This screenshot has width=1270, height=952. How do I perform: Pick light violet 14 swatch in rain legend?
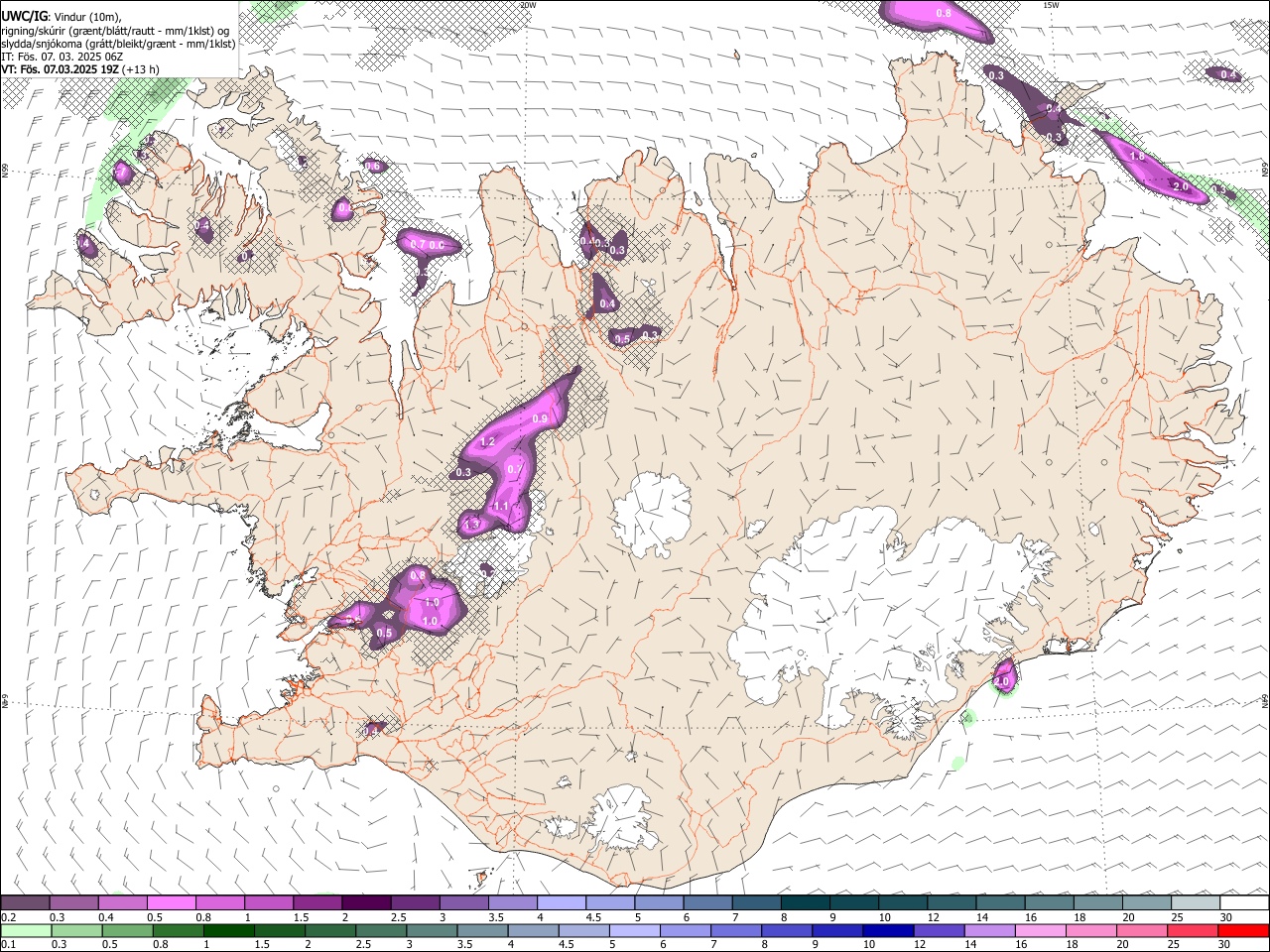point(988,930)
